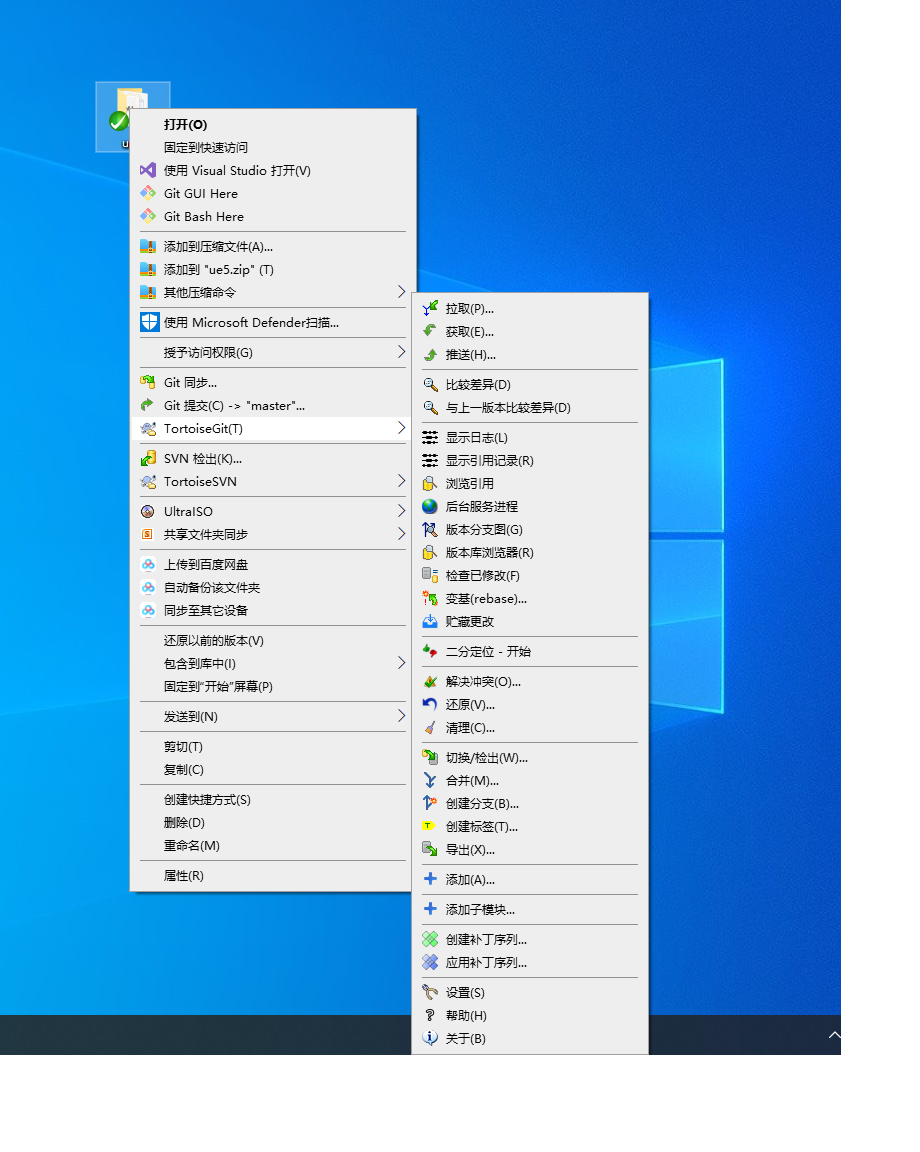Click the 变基 rebase icon
Image resolution: width=920 pixels, height=1152 pixels.
tap(430, 599)
